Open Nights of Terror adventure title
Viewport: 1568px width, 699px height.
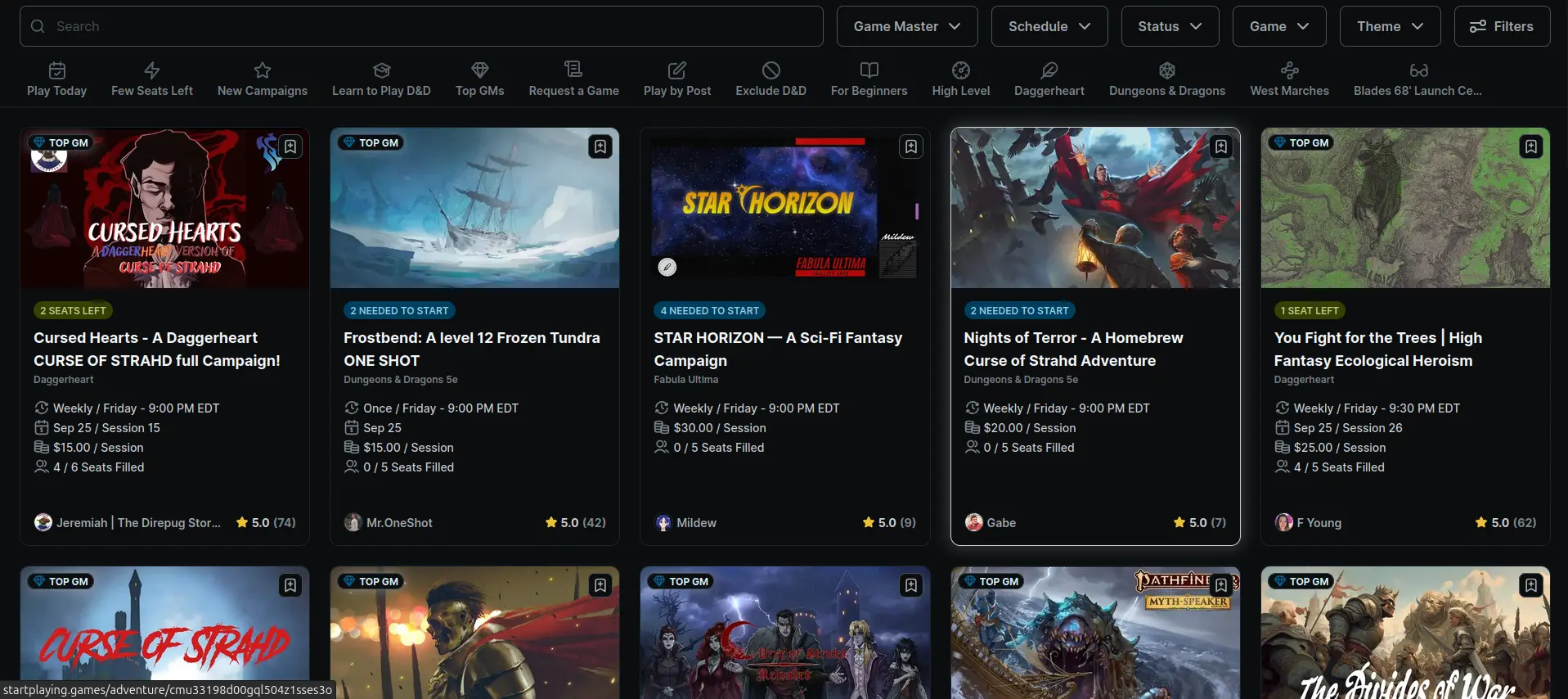tap(1073, 349)
